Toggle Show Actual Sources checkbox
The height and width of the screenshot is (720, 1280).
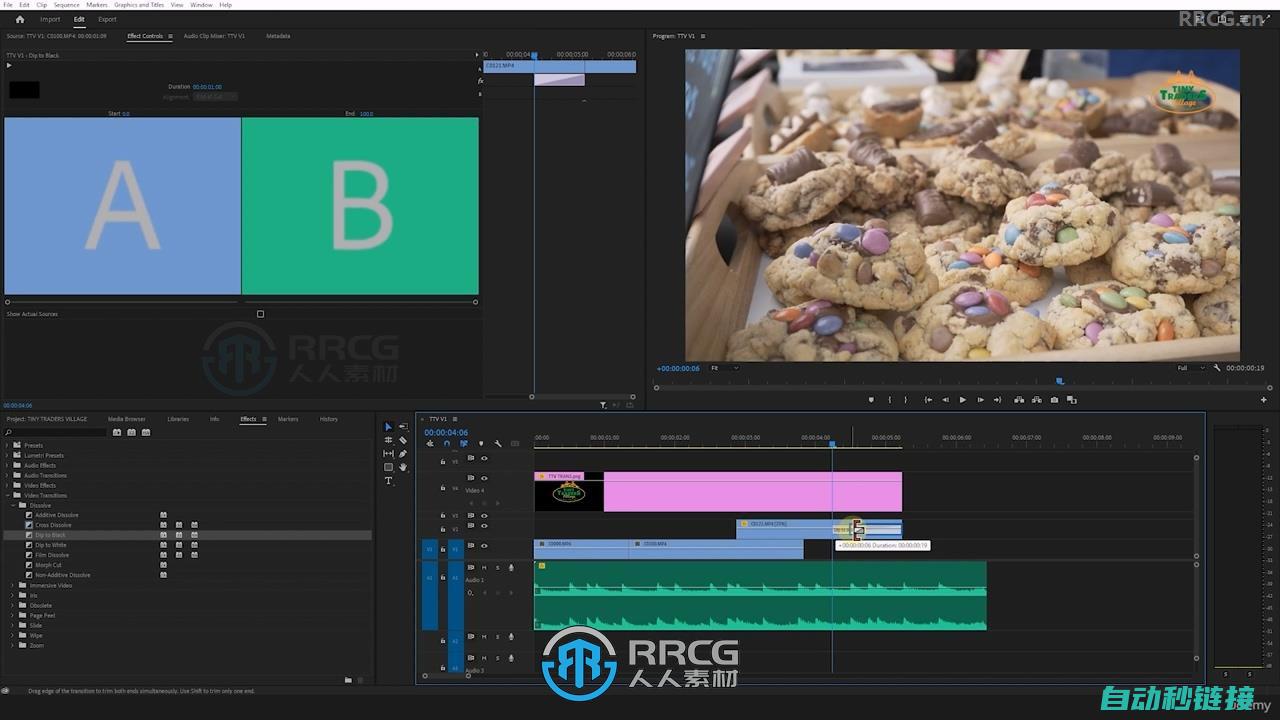(x=261, y=314)
